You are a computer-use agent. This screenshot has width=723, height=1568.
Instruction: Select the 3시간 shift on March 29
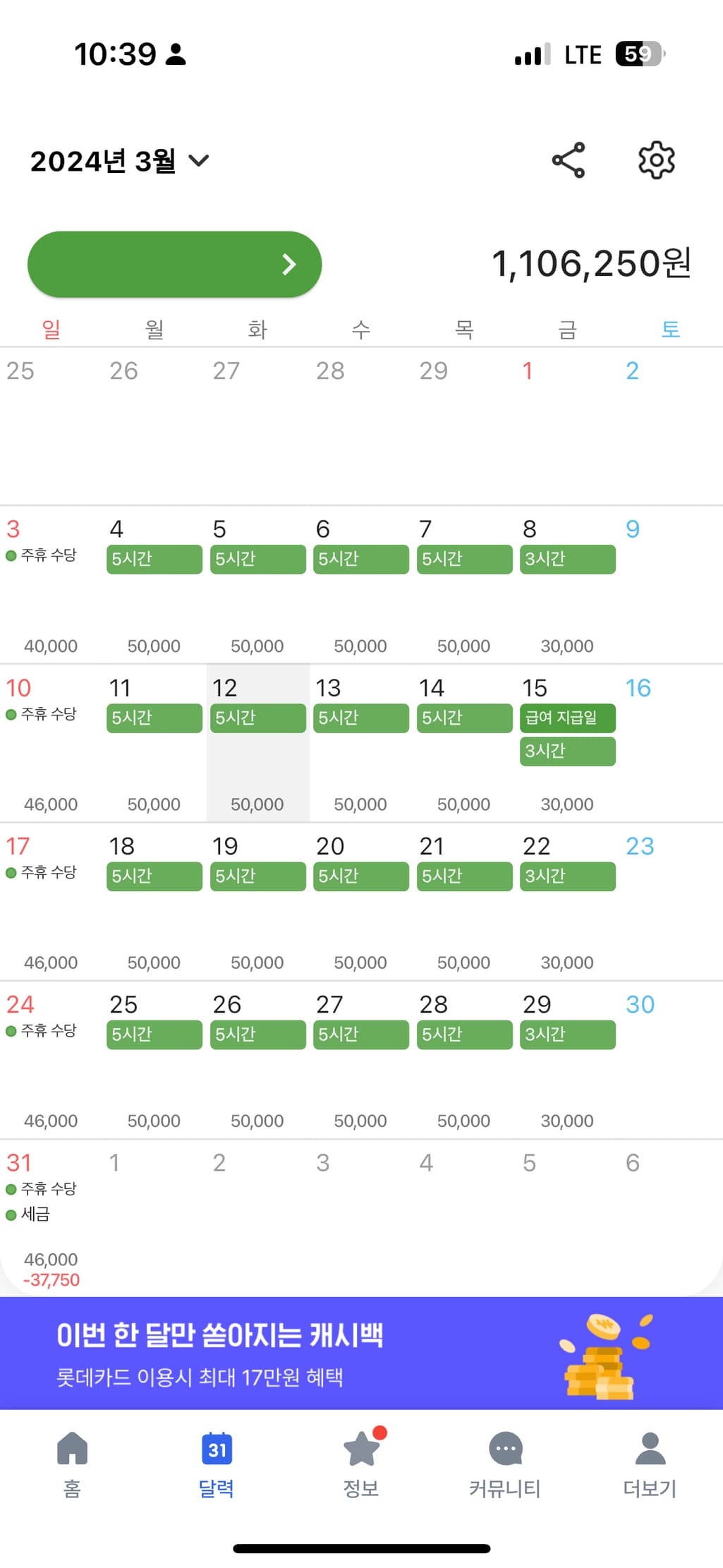tap(568, 1035)
